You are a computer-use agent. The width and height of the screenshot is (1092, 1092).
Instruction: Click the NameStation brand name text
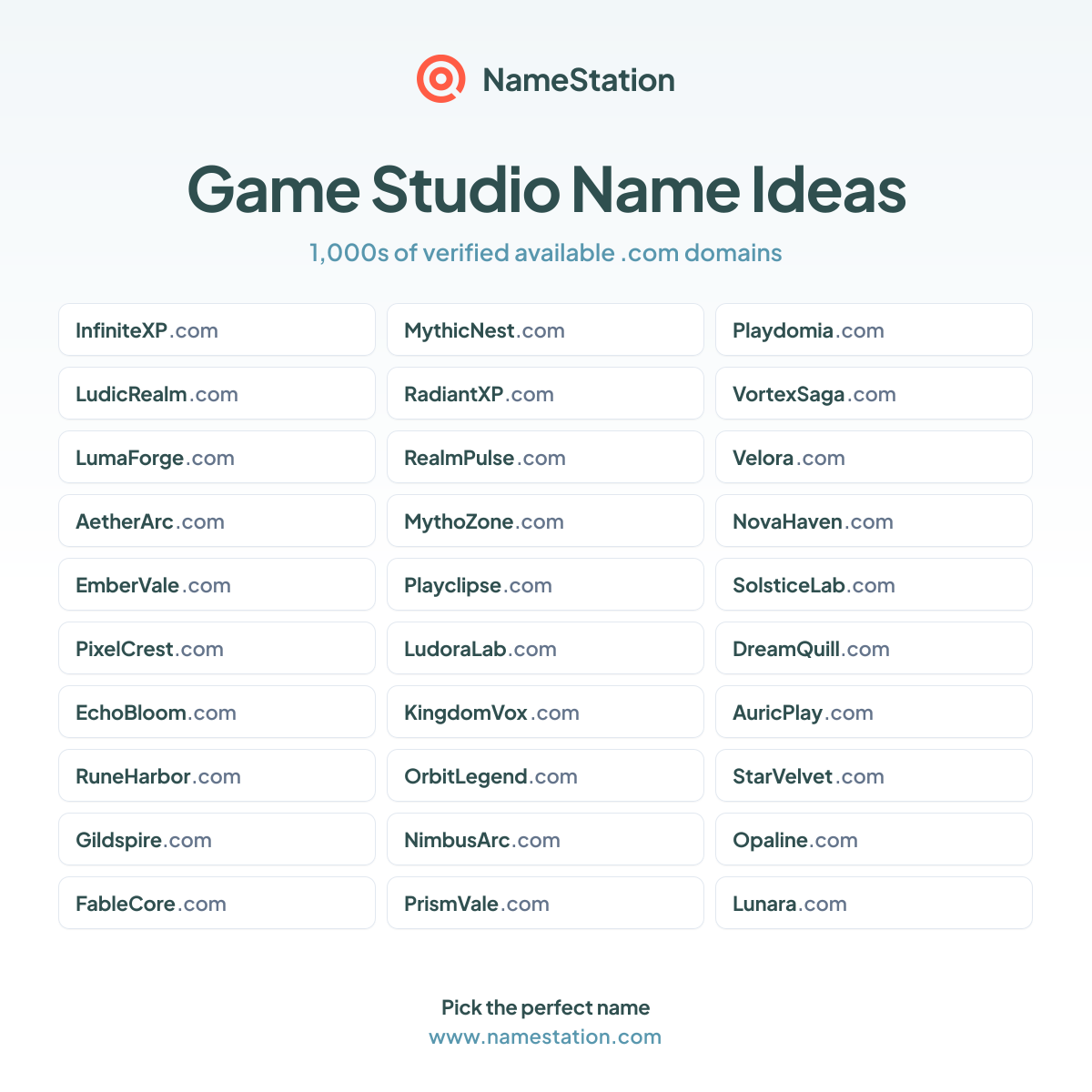point(579,80)
